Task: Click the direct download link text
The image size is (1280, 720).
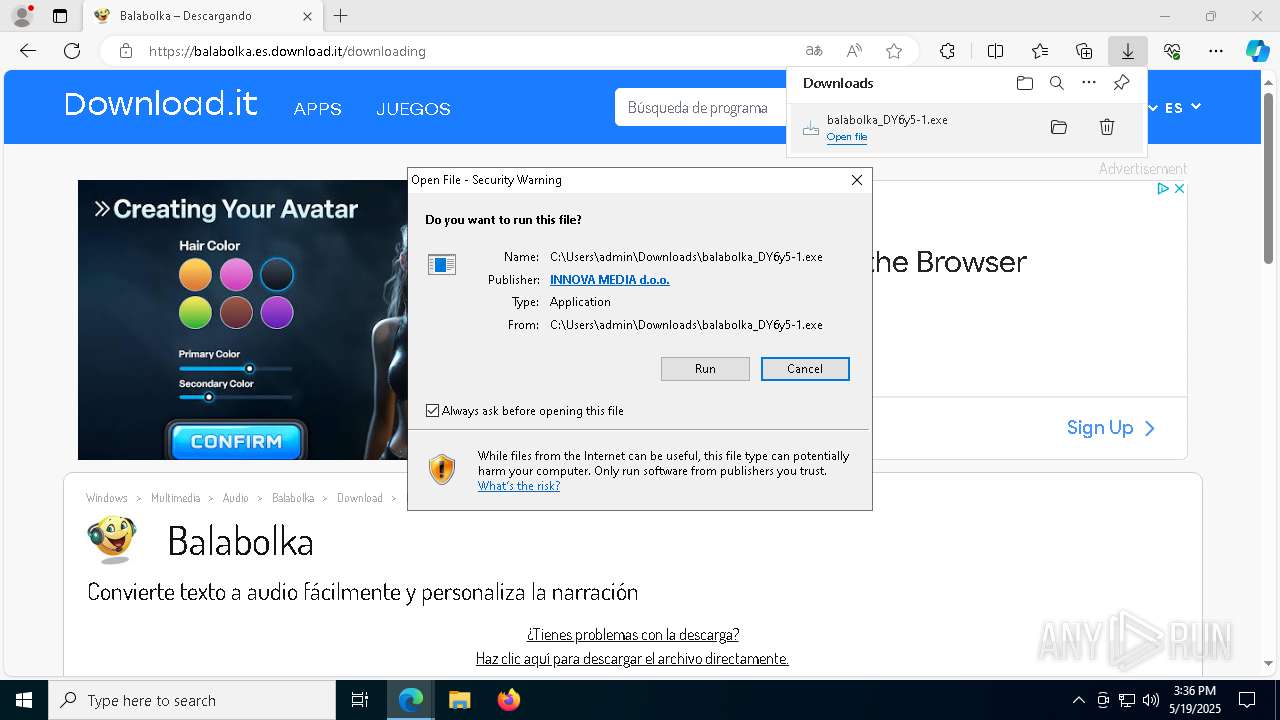Action: click(x=632, y=659)
